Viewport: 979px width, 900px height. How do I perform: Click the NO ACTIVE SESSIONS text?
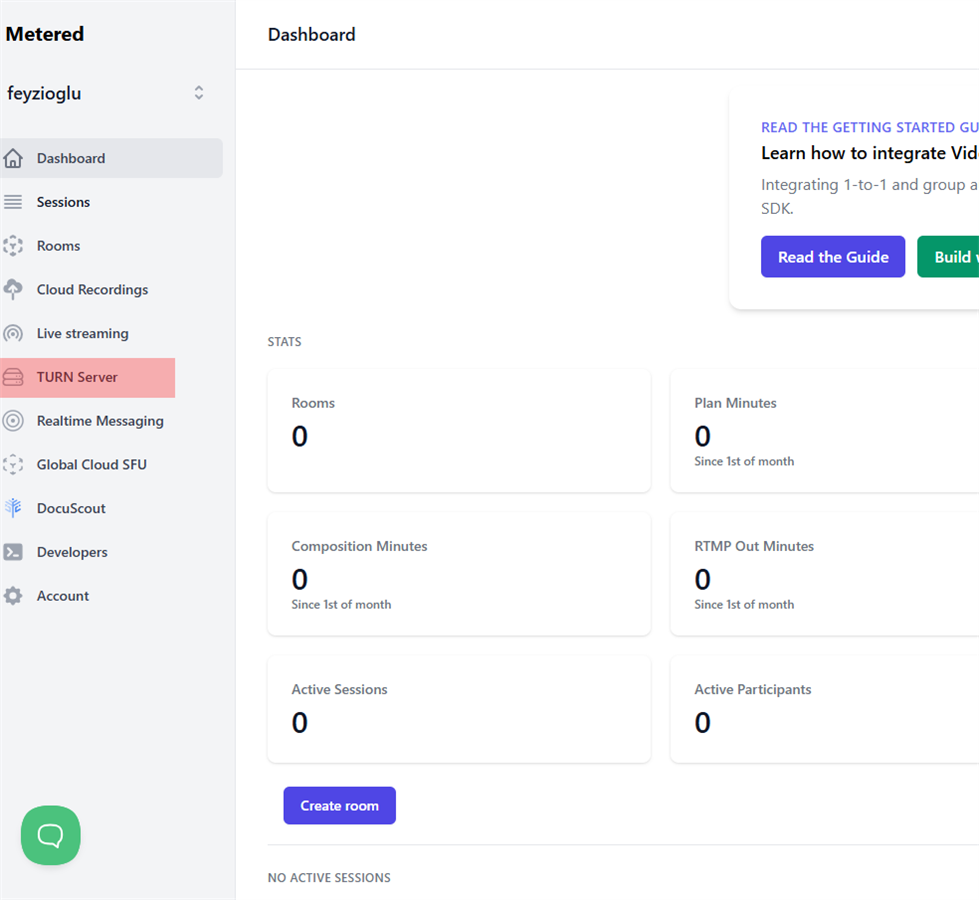(x=329, y=878)
